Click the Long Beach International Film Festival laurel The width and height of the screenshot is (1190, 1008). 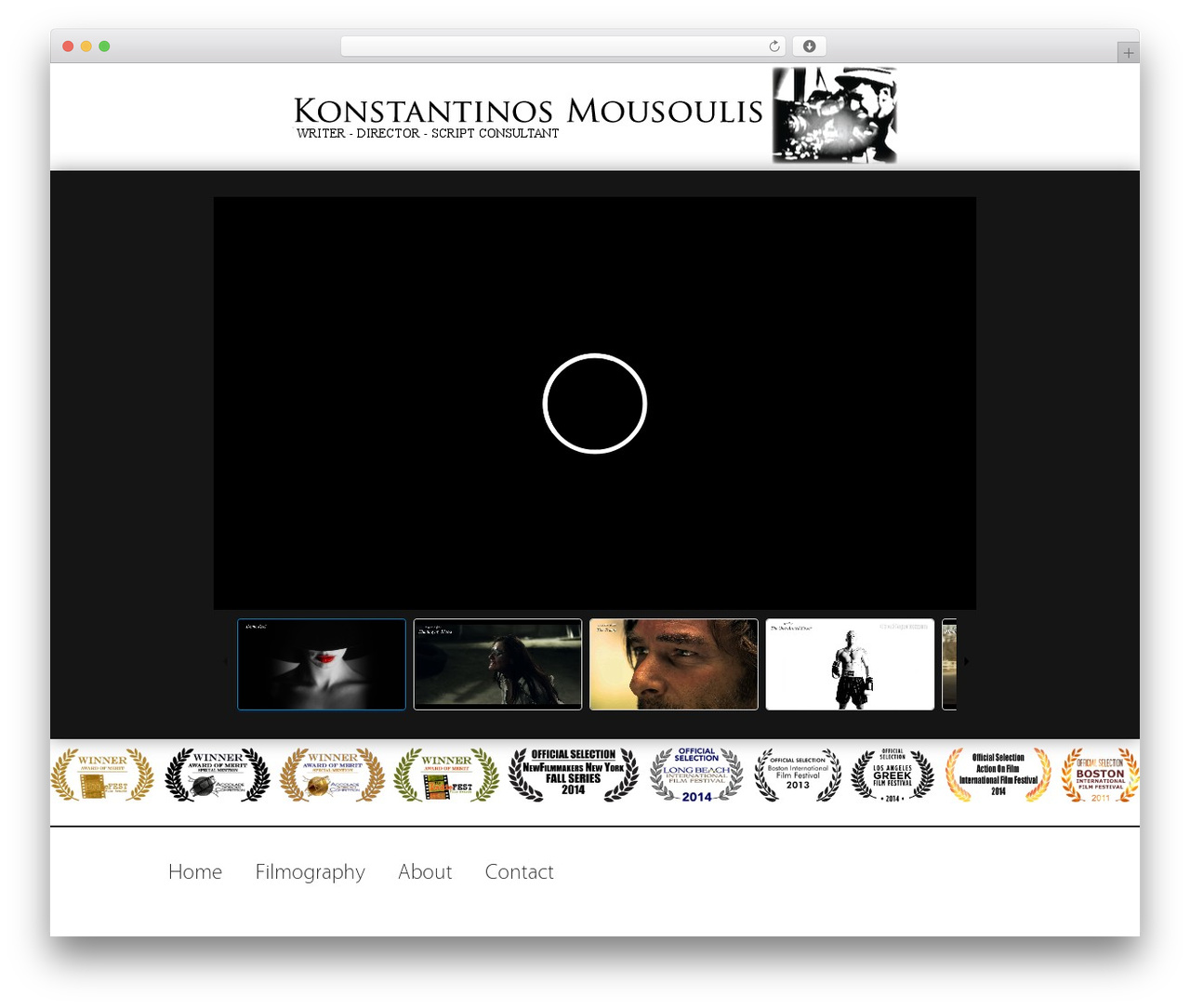pos(696,775)
